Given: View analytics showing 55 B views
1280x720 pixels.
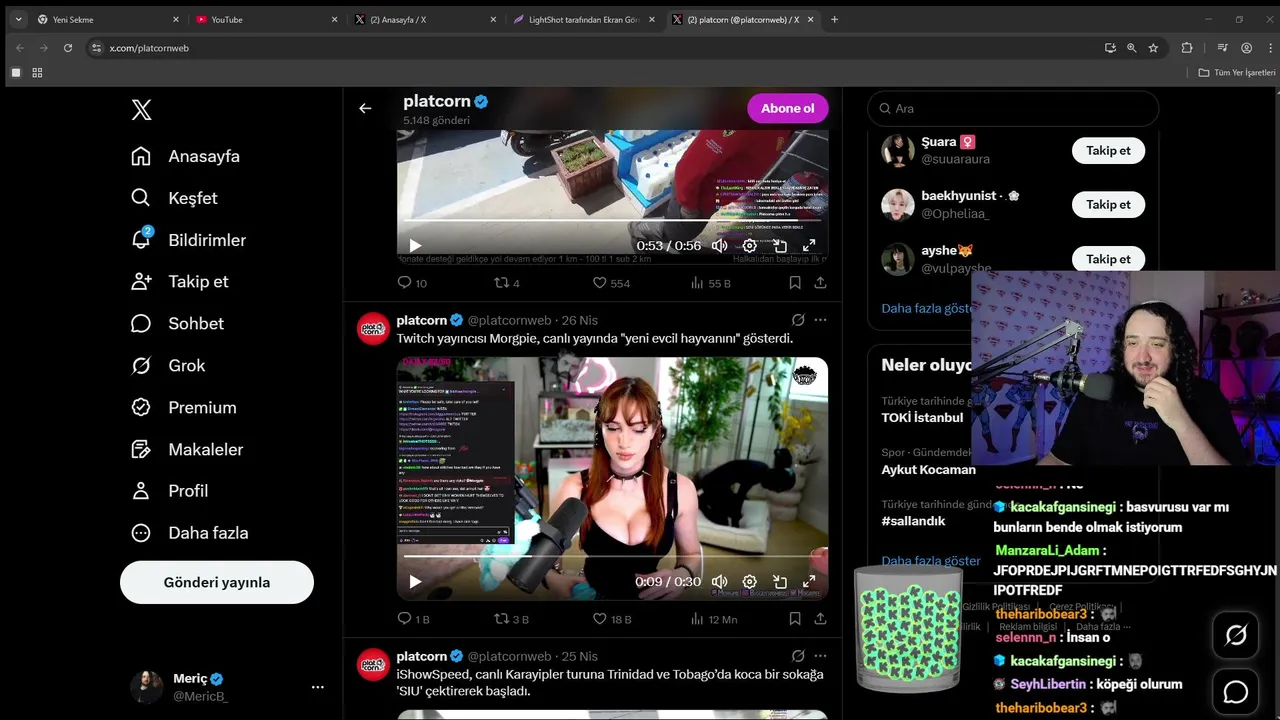Looking at the screenshot, I should point(711,283).
